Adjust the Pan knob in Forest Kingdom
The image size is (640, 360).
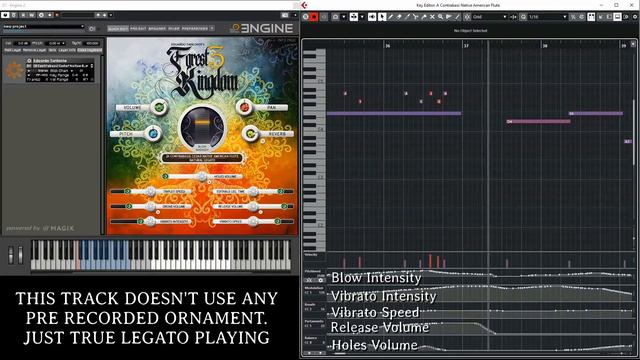(244, 107)
